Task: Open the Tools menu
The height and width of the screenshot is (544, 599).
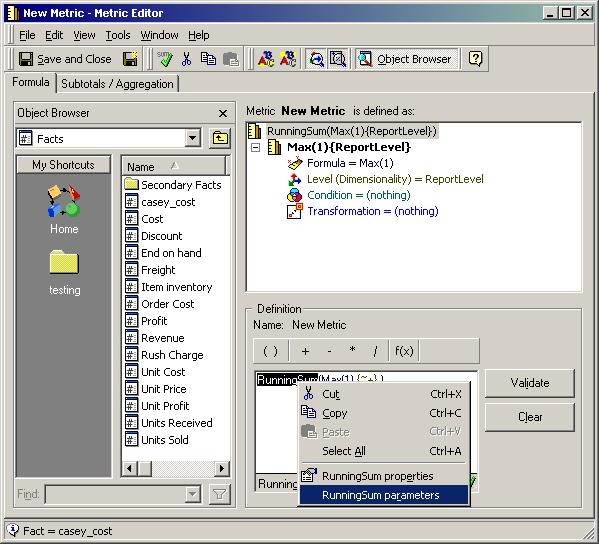Action: [118, 35]
